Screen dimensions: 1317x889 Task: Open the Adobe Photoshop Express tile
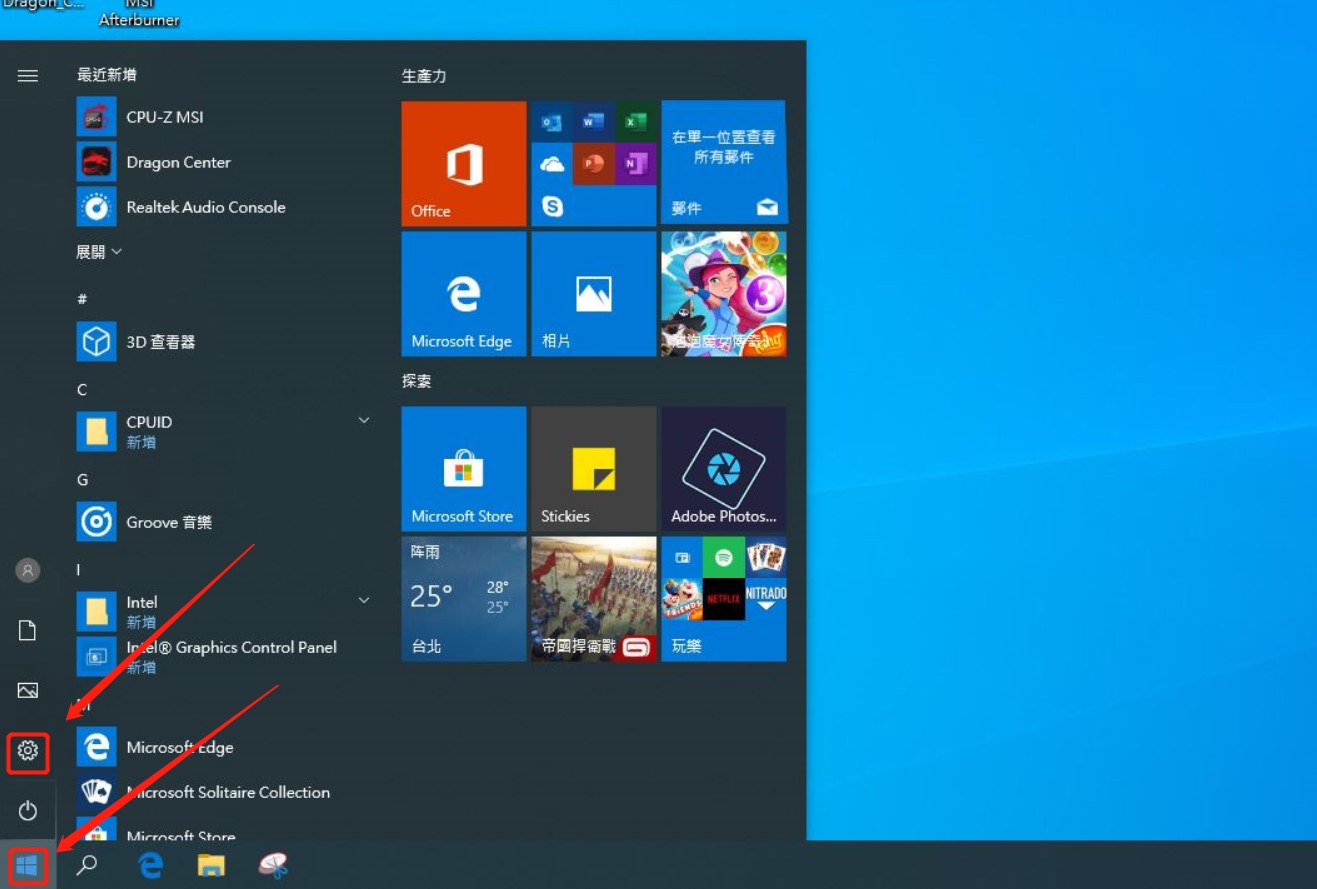[724, 469]
